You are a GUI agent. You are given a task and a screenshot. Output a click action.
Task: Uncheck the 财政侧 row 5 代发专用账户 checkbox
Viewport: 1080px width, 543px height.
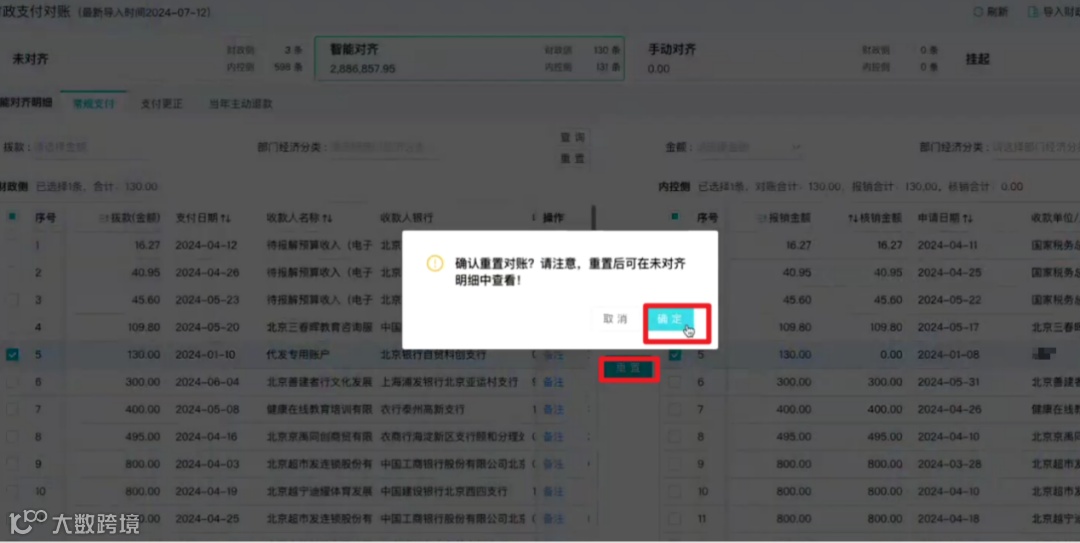click(x=12, y=354)
